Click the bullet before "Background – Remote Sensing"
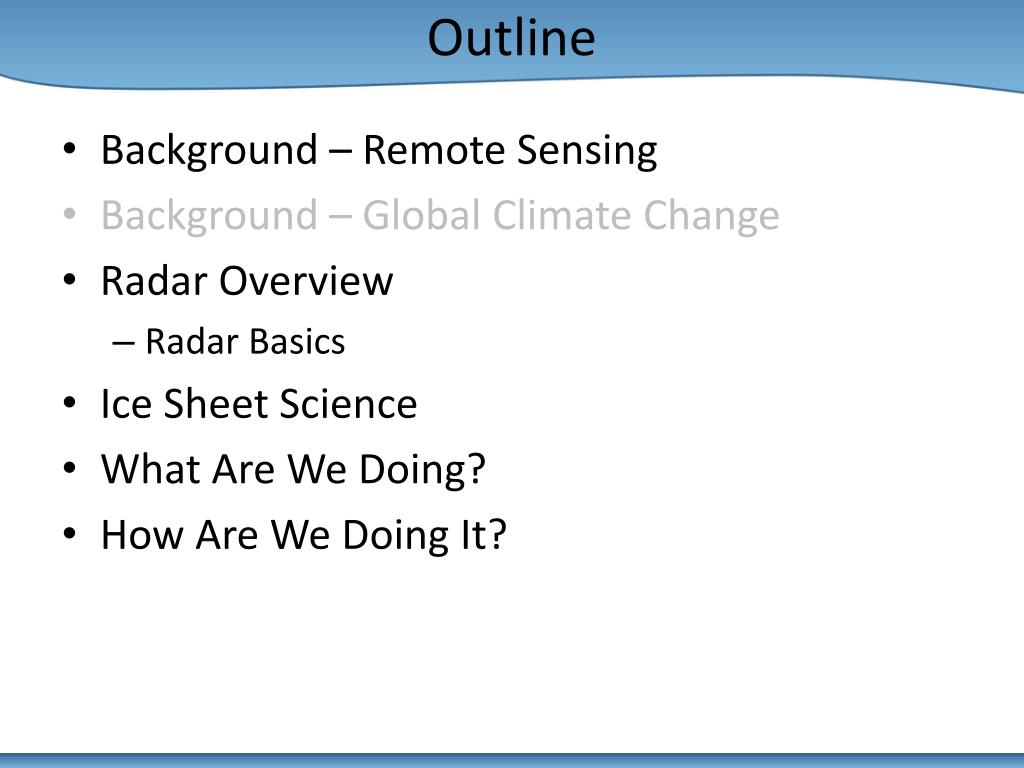 coord(68,152)
